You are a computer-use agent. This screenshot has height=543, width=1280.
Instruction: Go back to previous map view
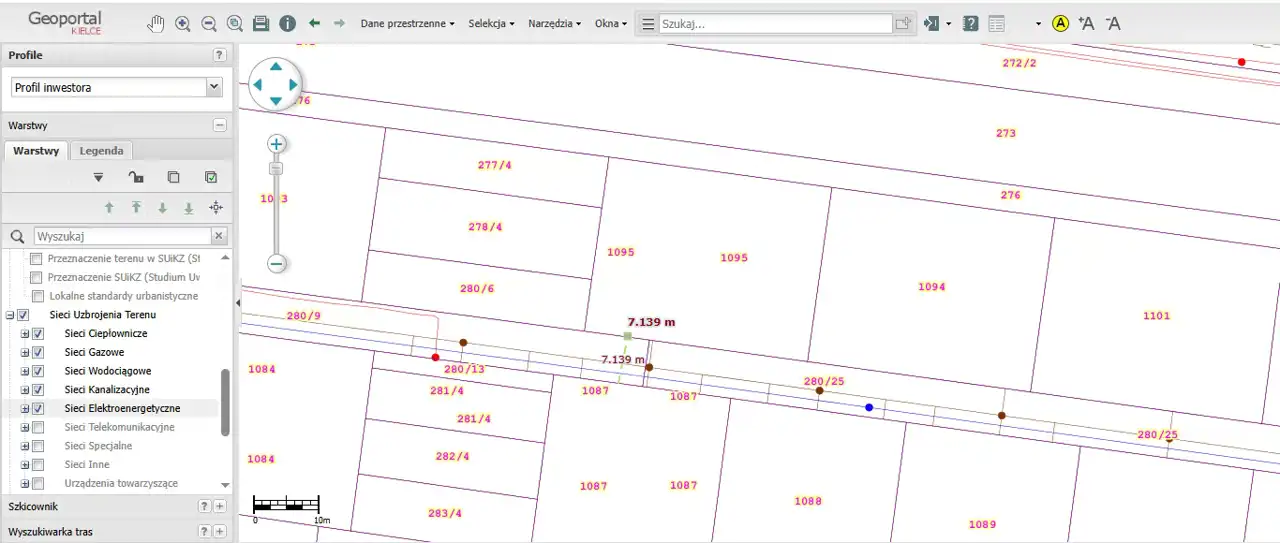(314, 23)
